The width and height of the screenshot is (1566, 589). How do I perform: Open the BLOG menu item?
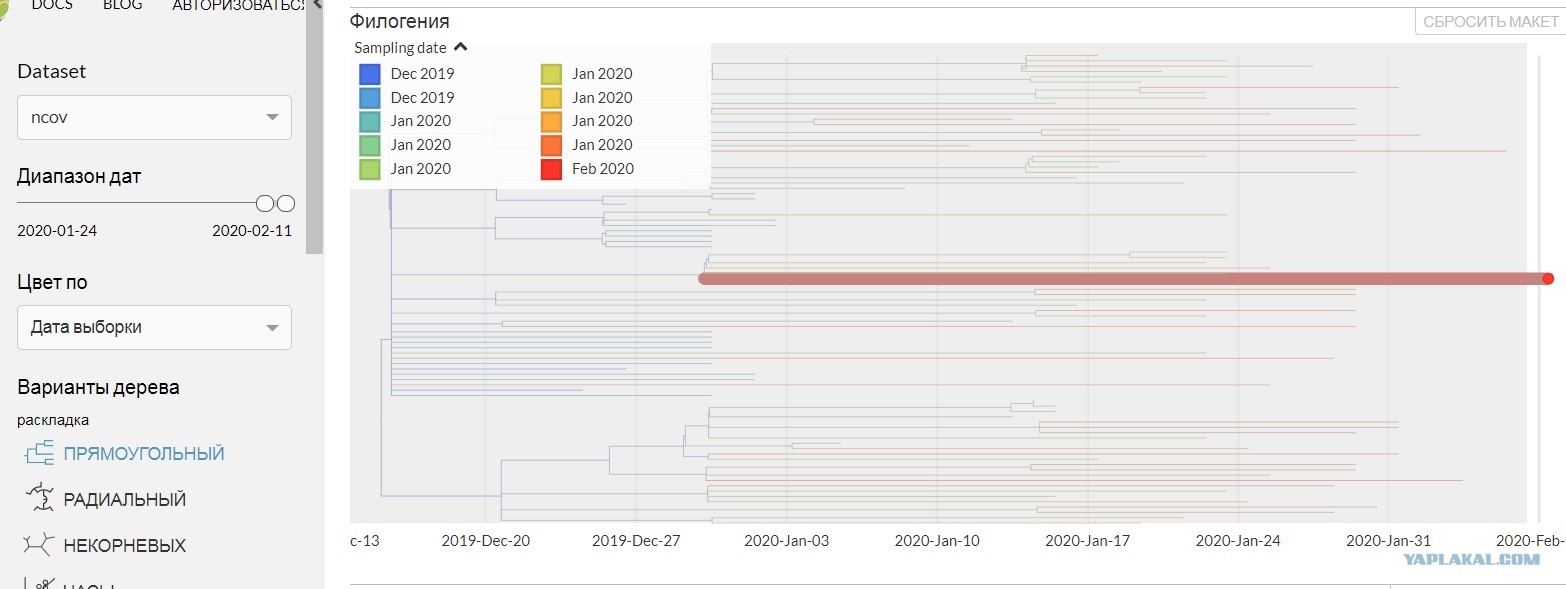123,5
